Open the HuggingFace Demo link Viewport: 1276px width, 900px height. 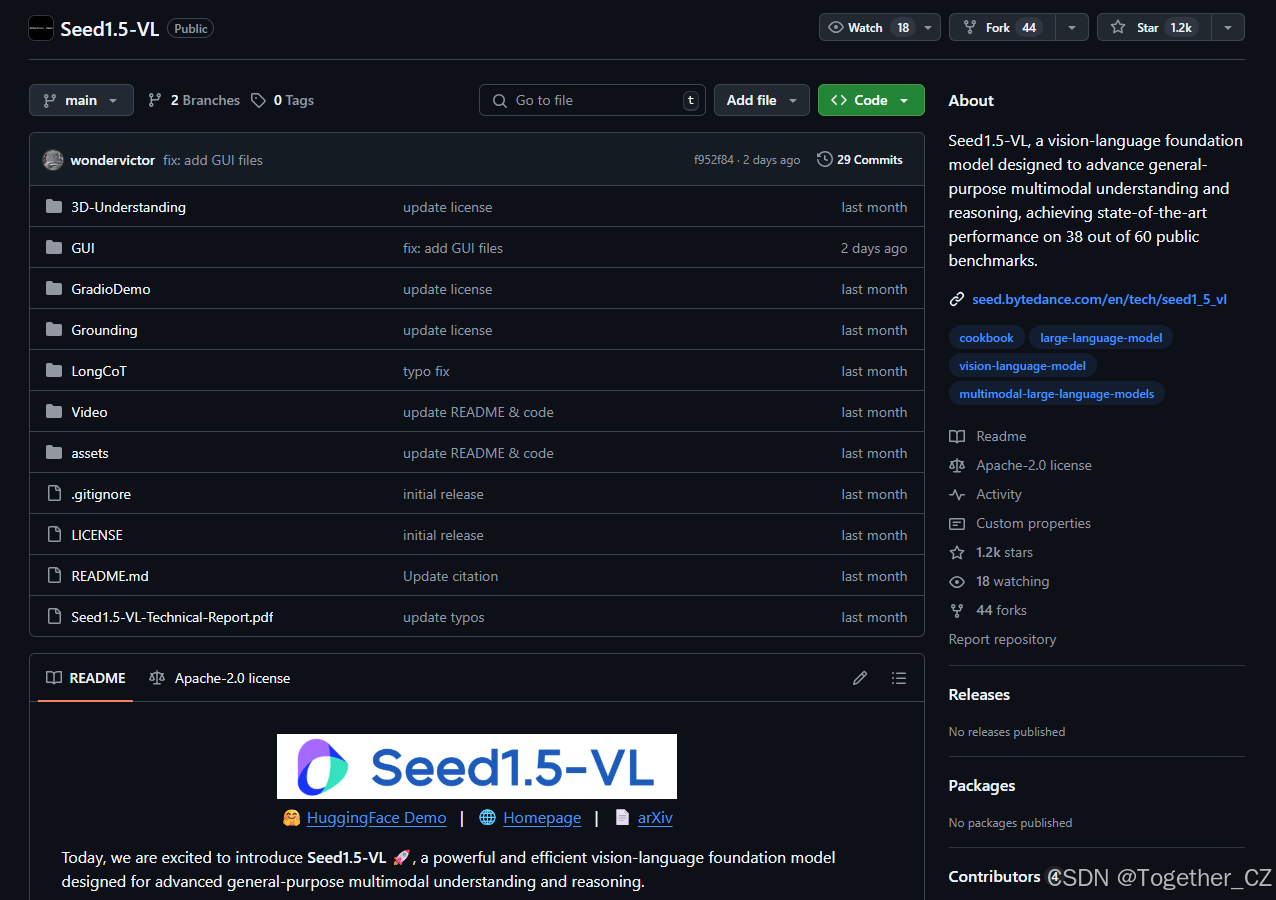point(376,818)
